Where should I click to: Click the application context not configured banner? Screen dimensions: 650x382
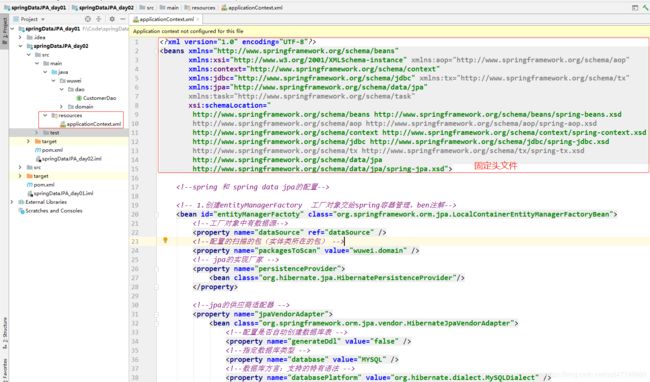(x=389, y=31)
